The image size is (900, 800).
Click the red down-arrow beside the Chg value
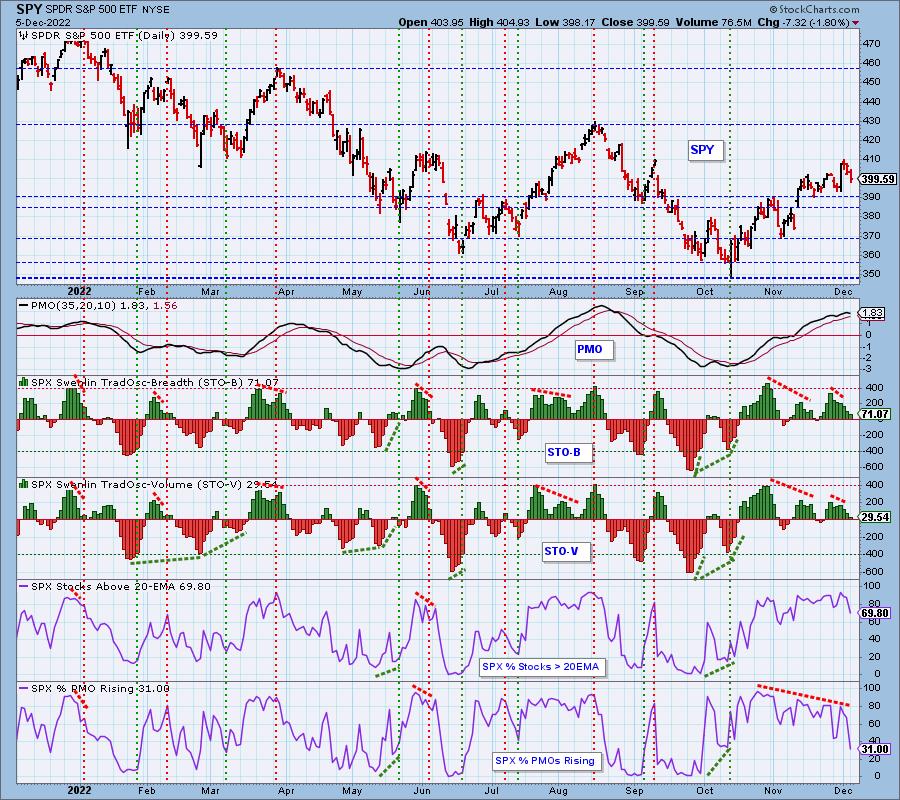(856, 23)
